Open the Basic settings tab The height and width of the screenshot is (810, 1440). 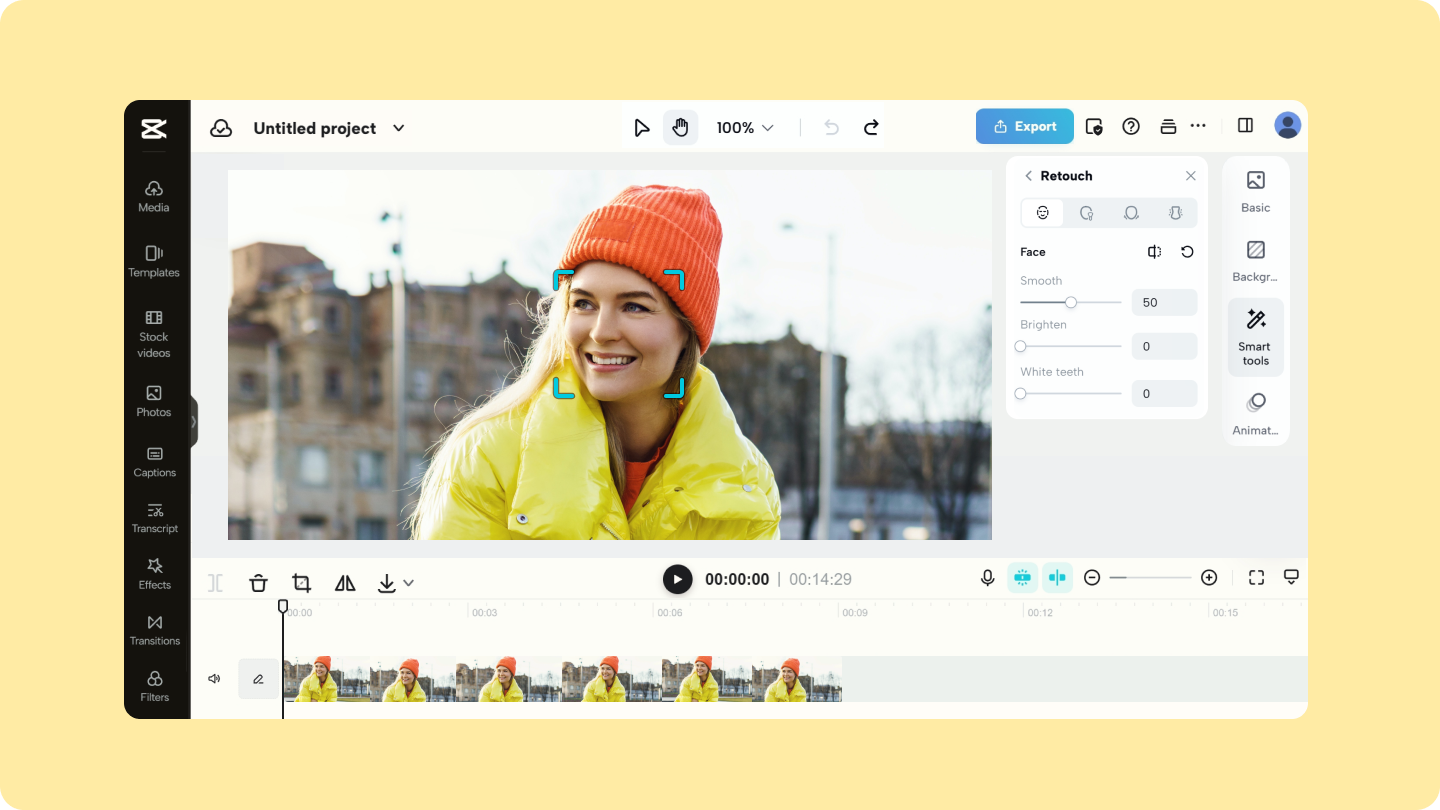(1256, 192)
